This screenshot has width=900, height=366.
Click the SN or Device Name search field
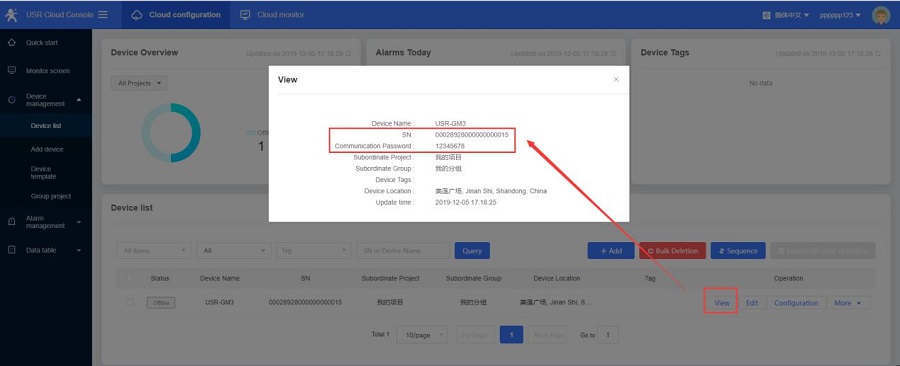(x=403, y=251)
